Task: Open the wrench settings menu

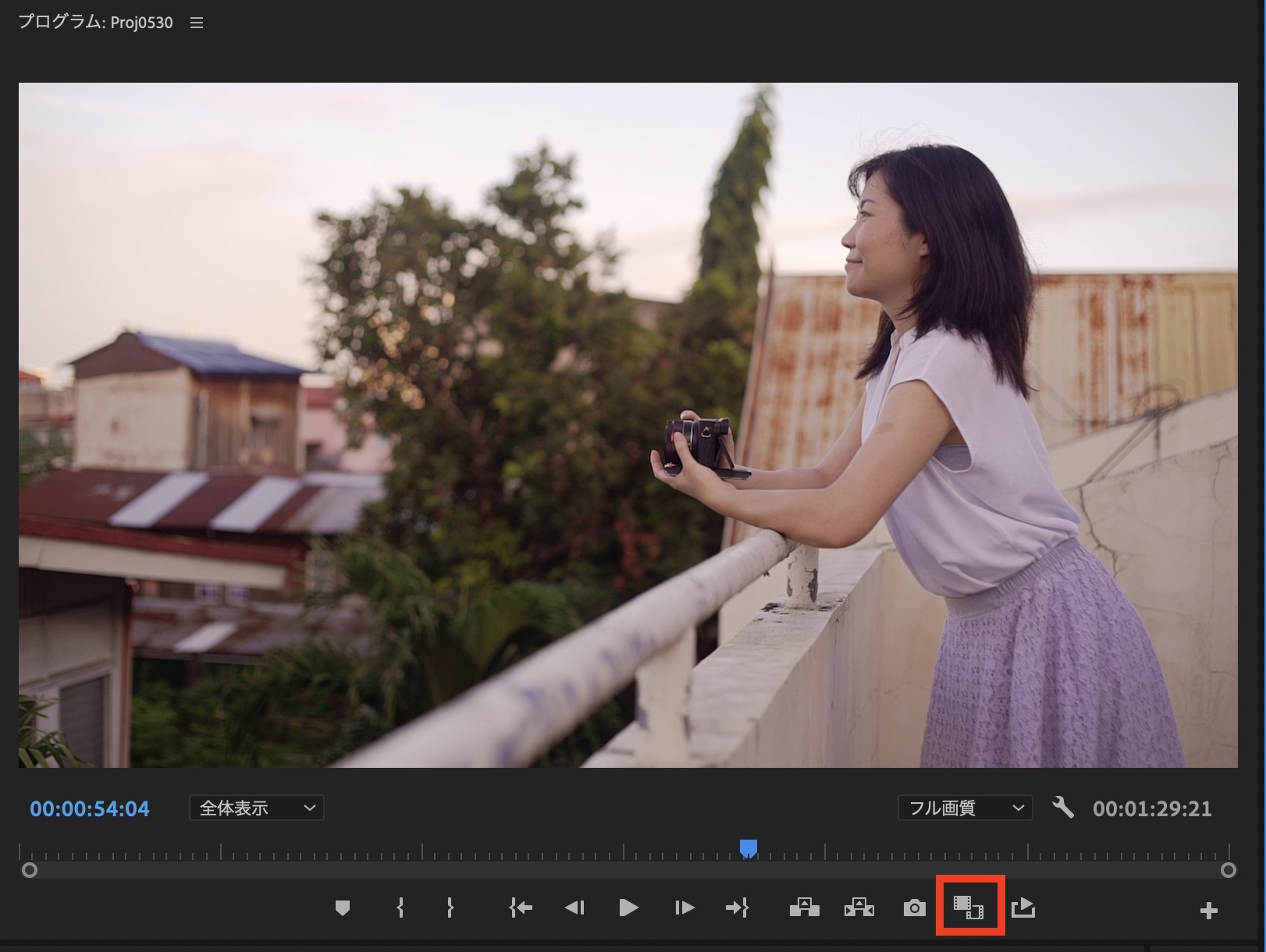Action: click(x=1062, y=807)
